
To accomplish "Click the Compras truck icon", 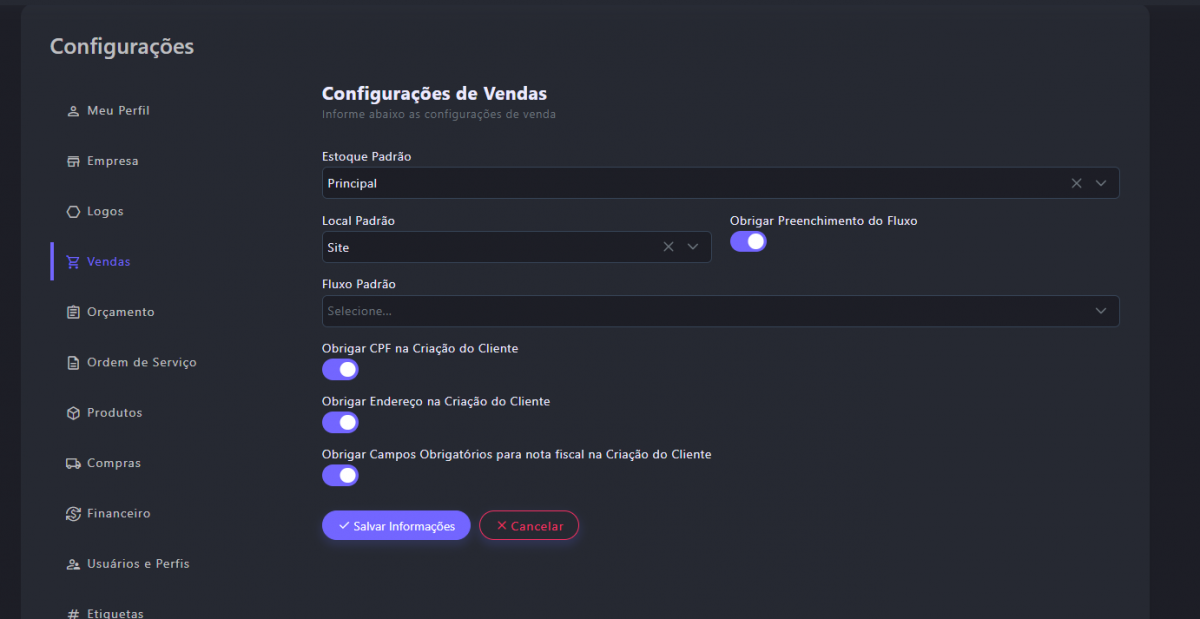I will coord(73,463).
